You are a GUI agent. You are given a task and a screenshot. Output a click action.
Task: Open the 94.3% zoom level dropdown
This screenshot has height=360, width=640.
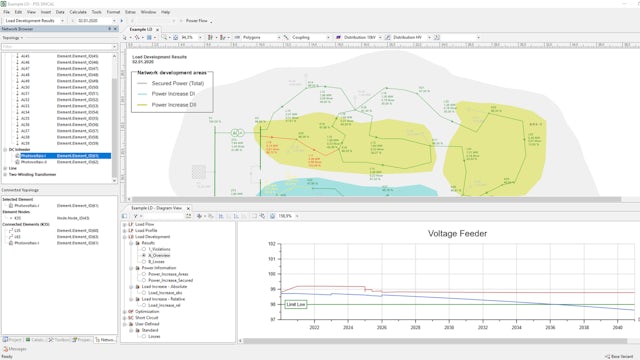200,38
